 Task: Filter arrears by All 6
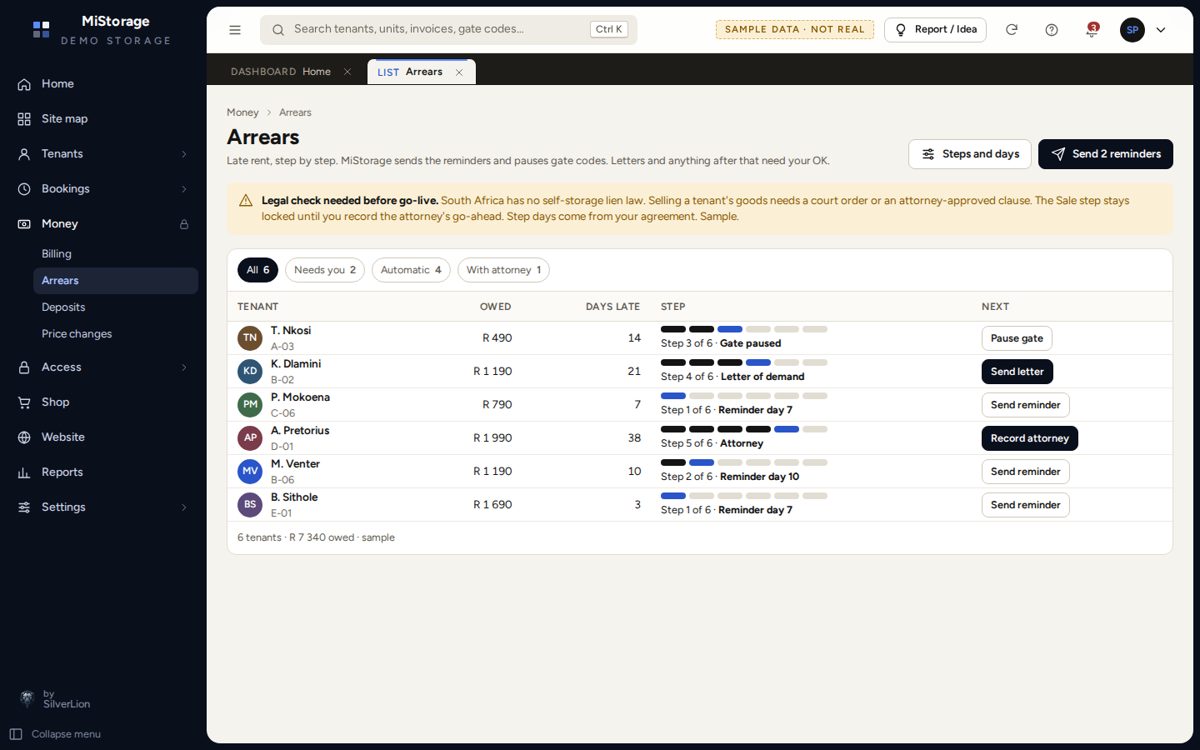(258, 270)
